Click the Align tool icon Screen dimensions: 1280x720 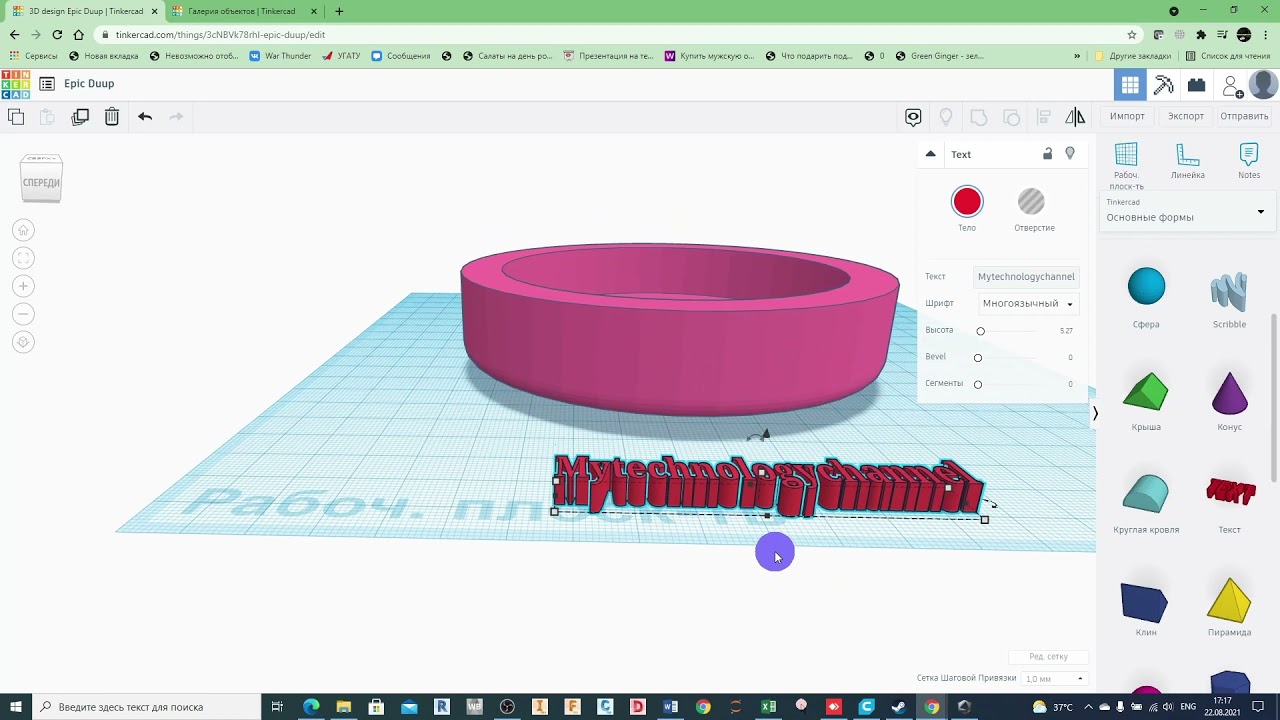(x=1043, y=117)
